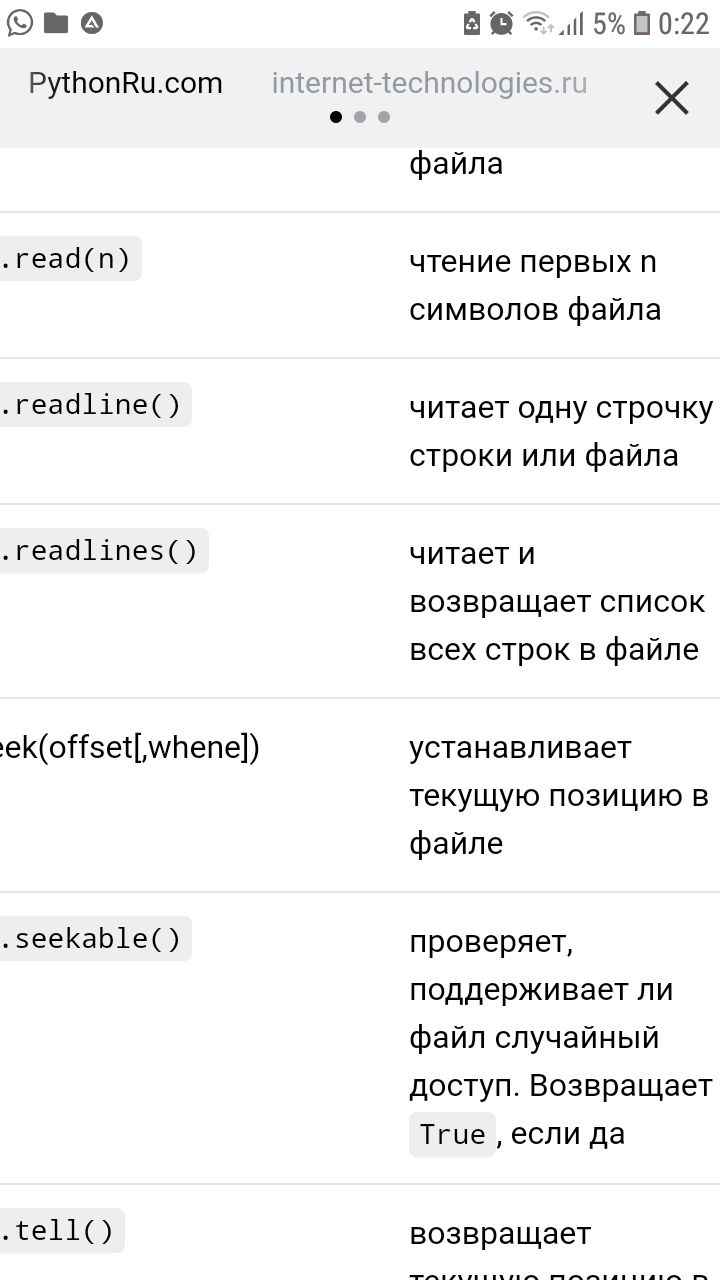Viewport: 720px width, 1280px height.
Task: Select the second page indicator dot
Action: coord(360,117)
